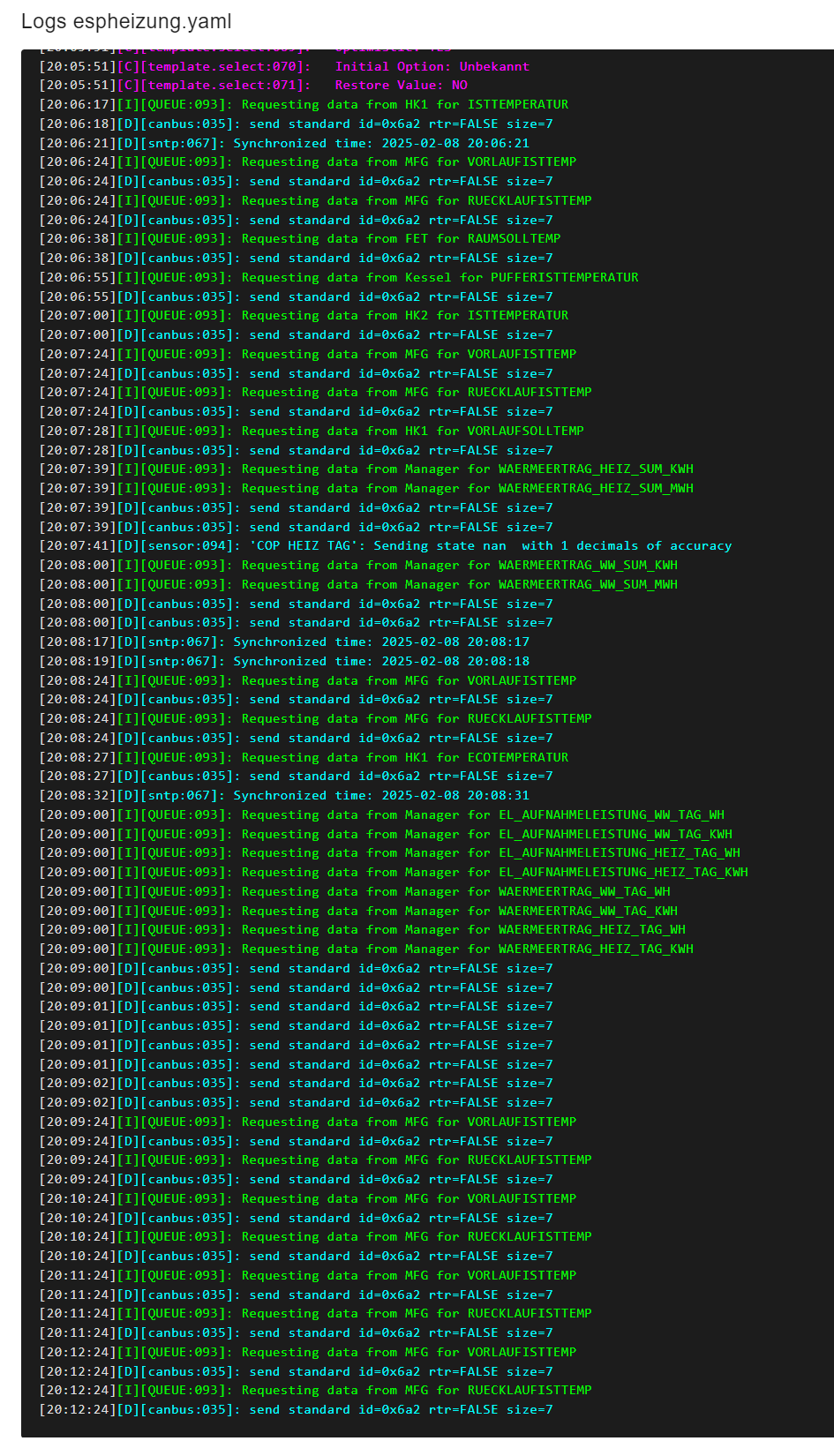The height and width of the screenshot is (1456, 834).
Task: Click log line requesting HK2 ISTTEMPERATUR
Action: point(304,316)
